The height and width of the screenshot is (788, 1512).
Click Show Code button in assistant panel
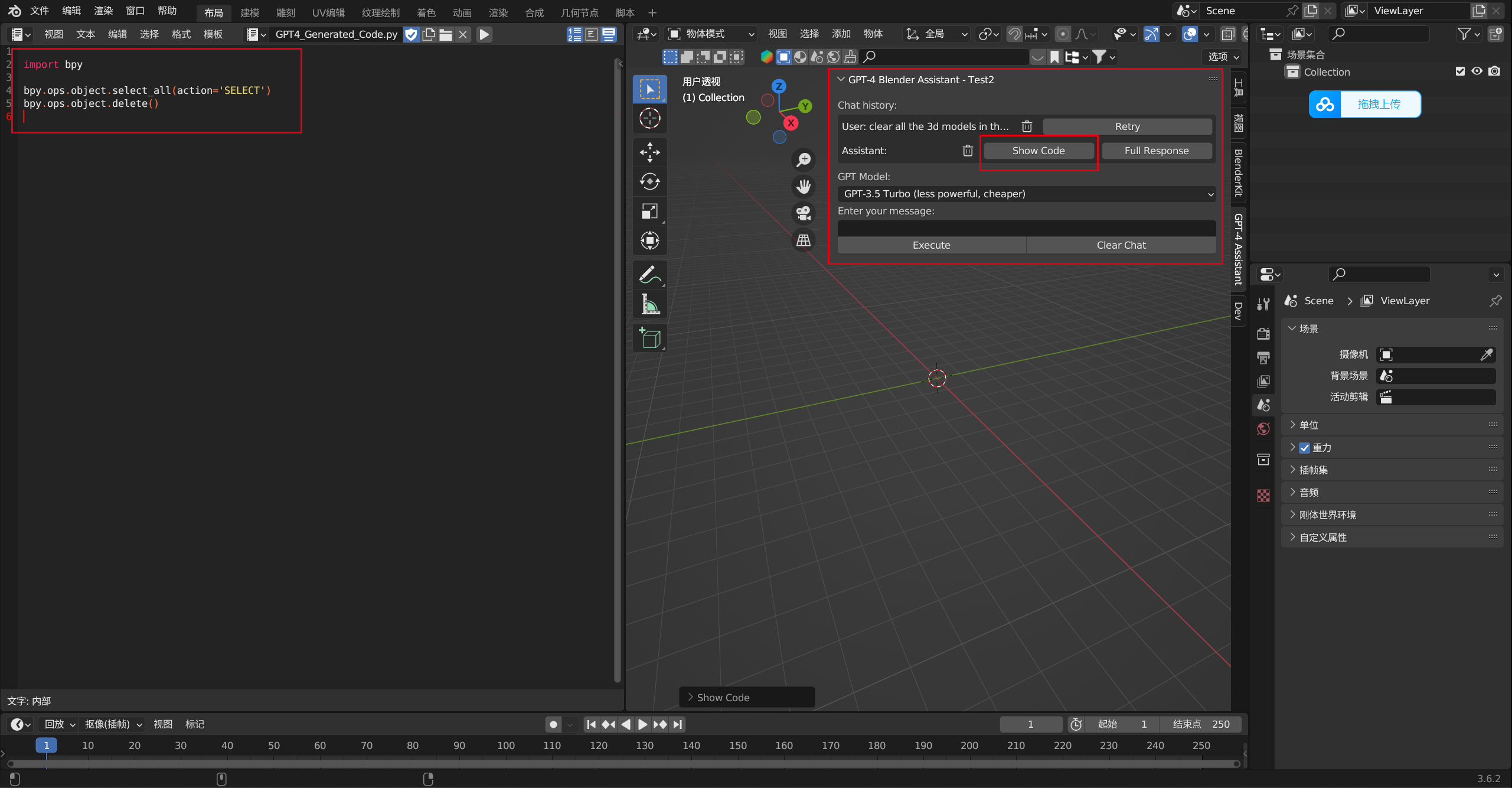1038,150
